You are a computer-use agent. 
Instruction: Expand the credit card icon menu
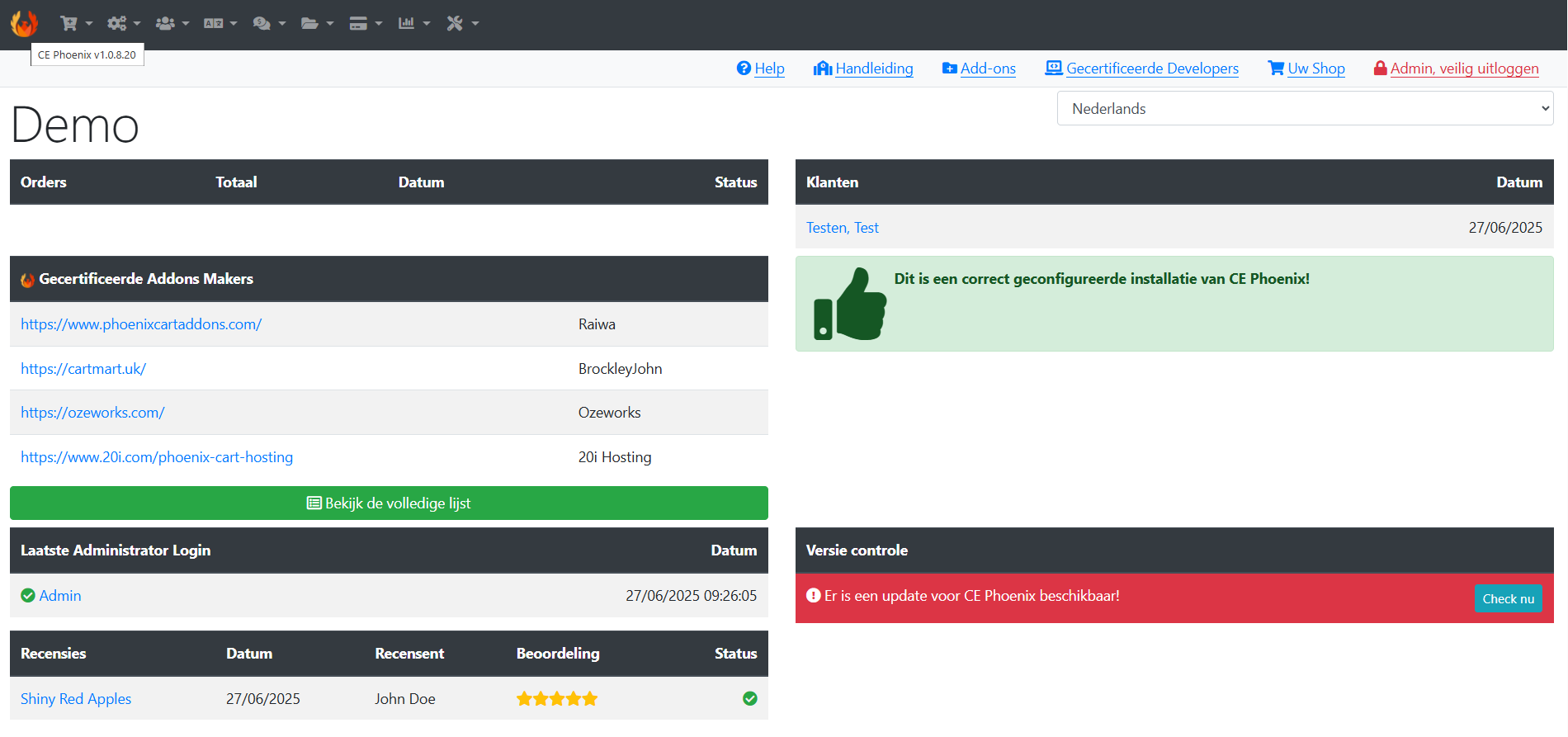click(366, 23)
